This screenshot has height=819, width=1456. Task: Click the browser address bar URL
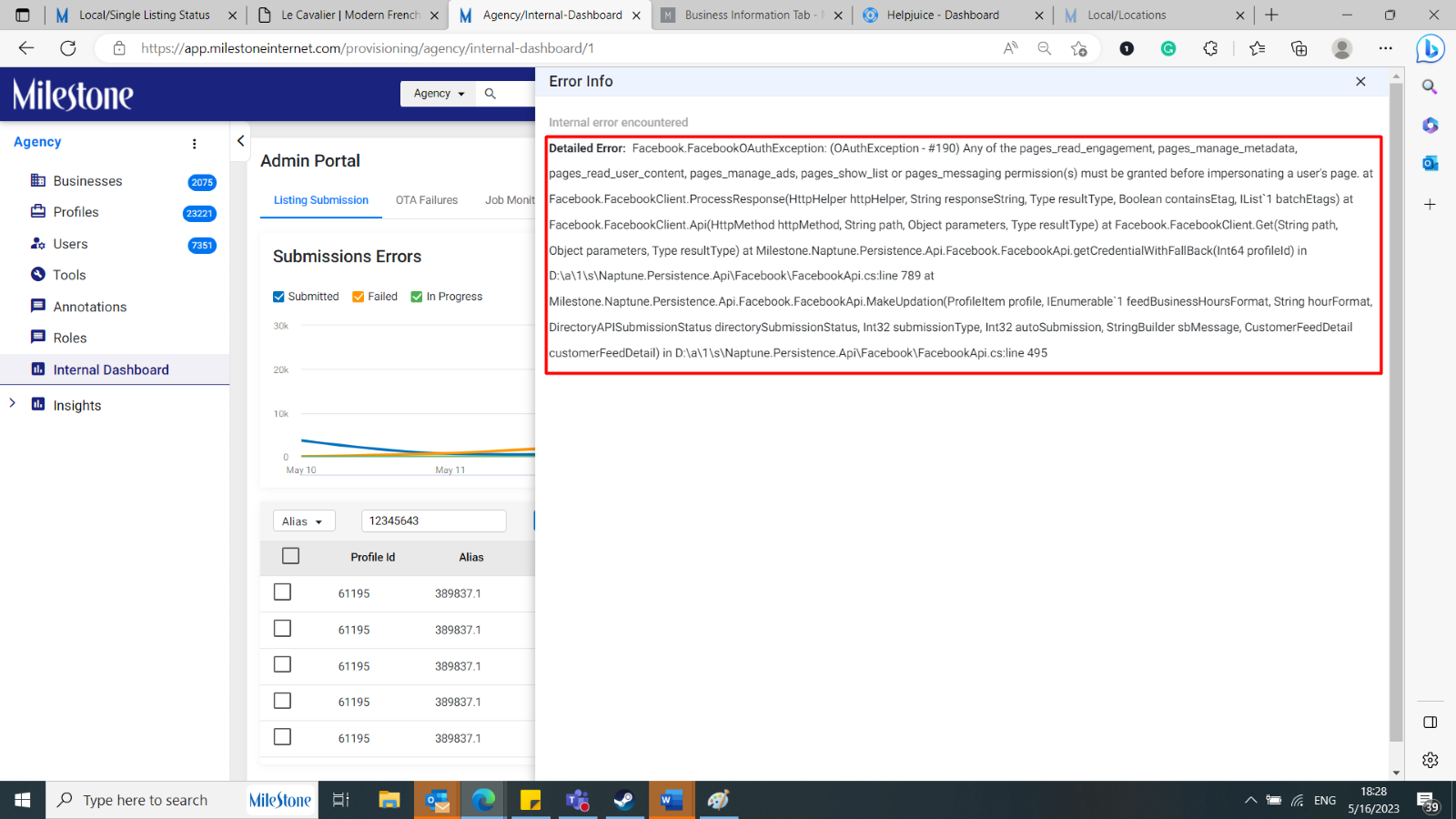[x=368, y=48]
